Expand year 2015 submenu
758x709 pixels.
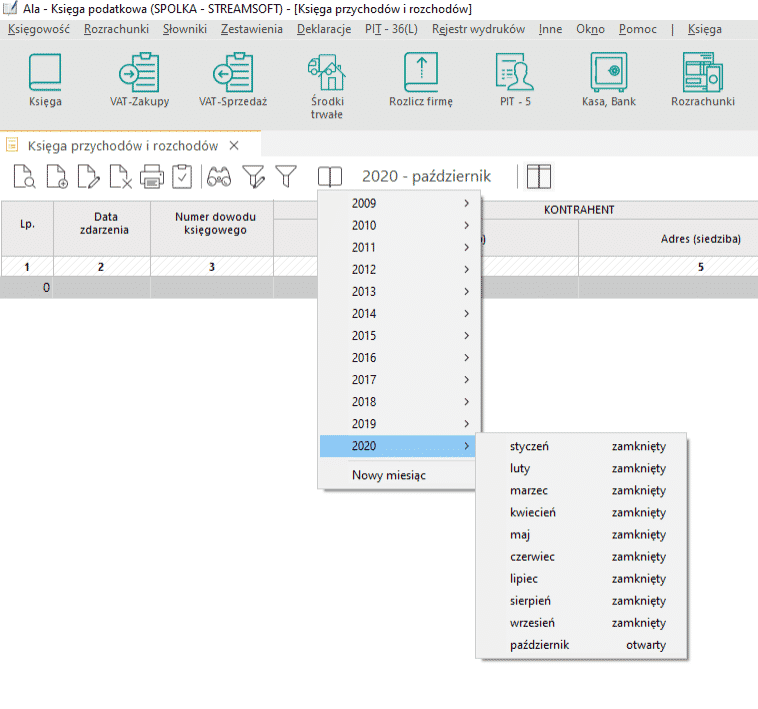pos(398,335)
